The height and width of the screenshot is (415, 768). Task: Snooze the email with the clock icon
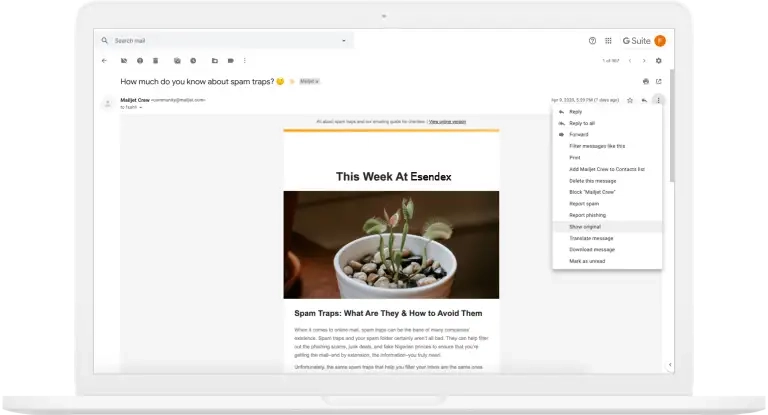193,61
